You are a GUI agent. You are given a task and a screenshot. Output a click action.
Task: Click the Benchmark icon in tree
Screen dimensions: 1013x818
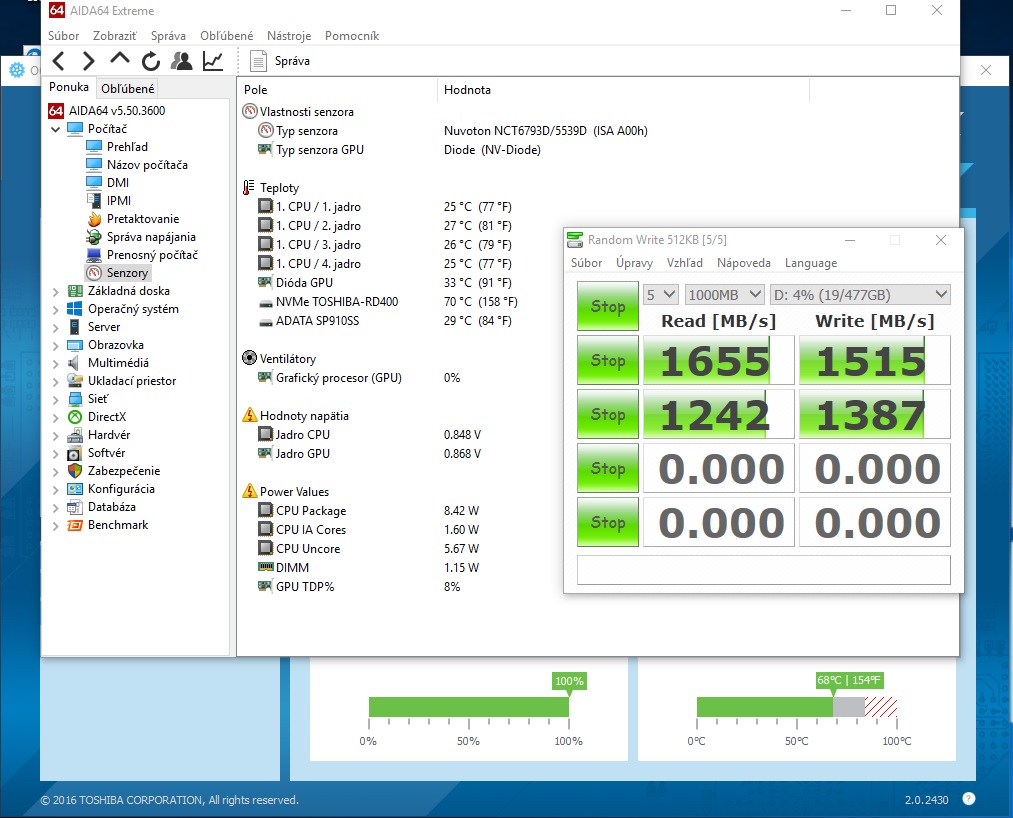click(x=75, y=525)
